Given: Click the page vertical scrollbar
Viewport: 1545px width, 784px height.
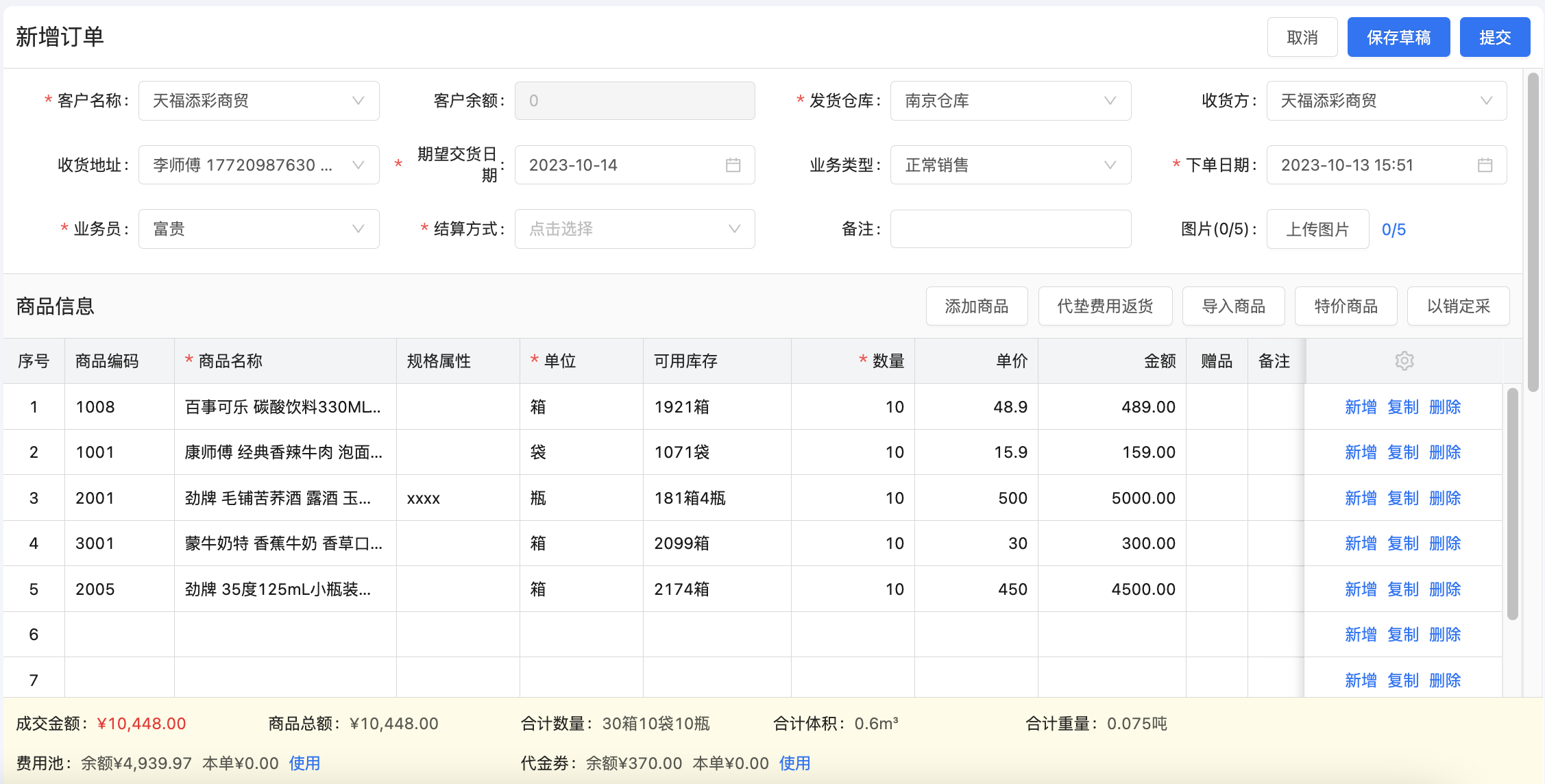Looking at the screenshot, I should [1533, 232].
